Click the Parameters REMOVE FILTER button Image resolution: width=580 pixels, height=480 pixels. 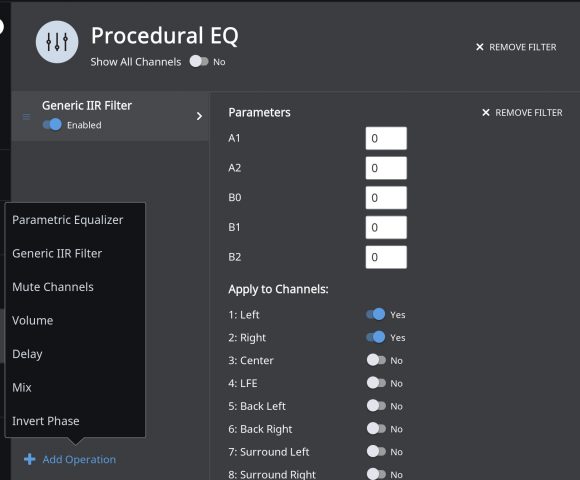tap(522, 112)
